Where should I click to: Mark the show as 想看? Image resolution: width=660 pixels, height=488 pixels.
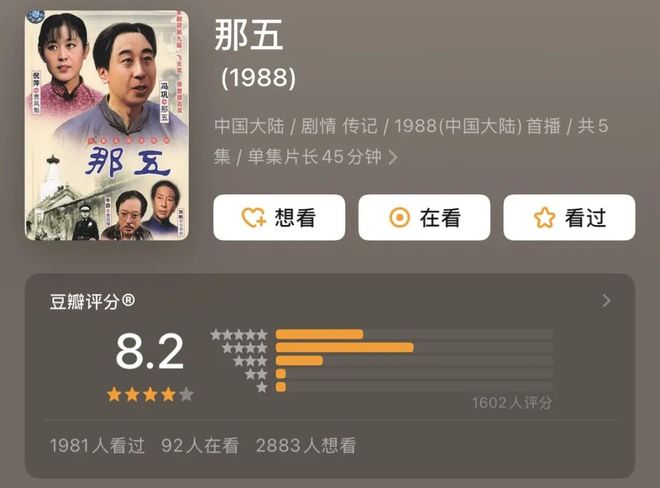pos(279,217)
